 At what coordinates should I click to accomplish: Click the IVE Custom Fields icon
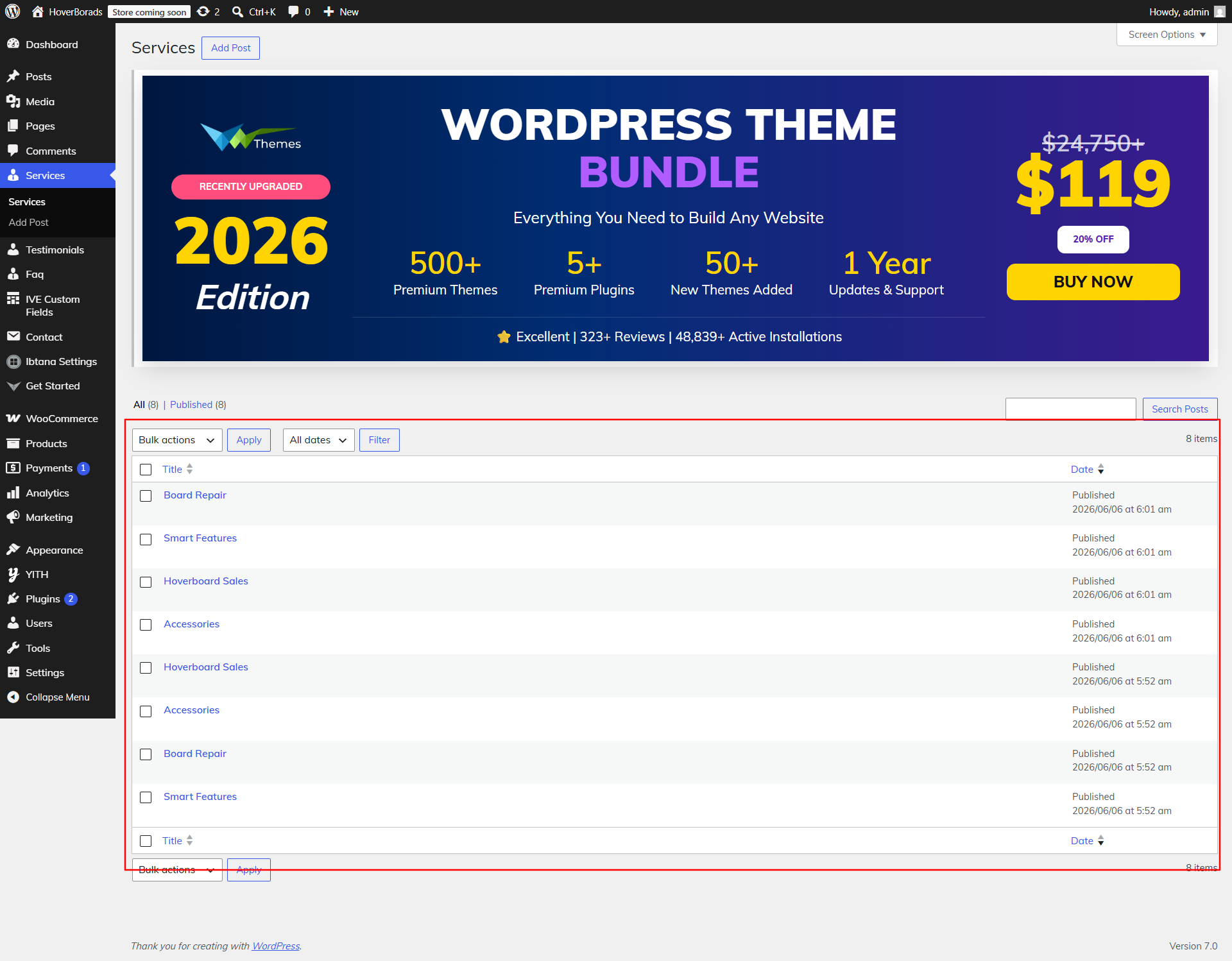click(13, 299)
